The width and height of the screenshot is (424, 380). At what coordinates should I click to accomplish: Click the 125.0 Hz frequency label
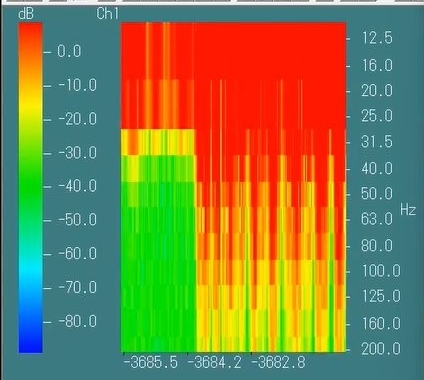click(381, 296)
